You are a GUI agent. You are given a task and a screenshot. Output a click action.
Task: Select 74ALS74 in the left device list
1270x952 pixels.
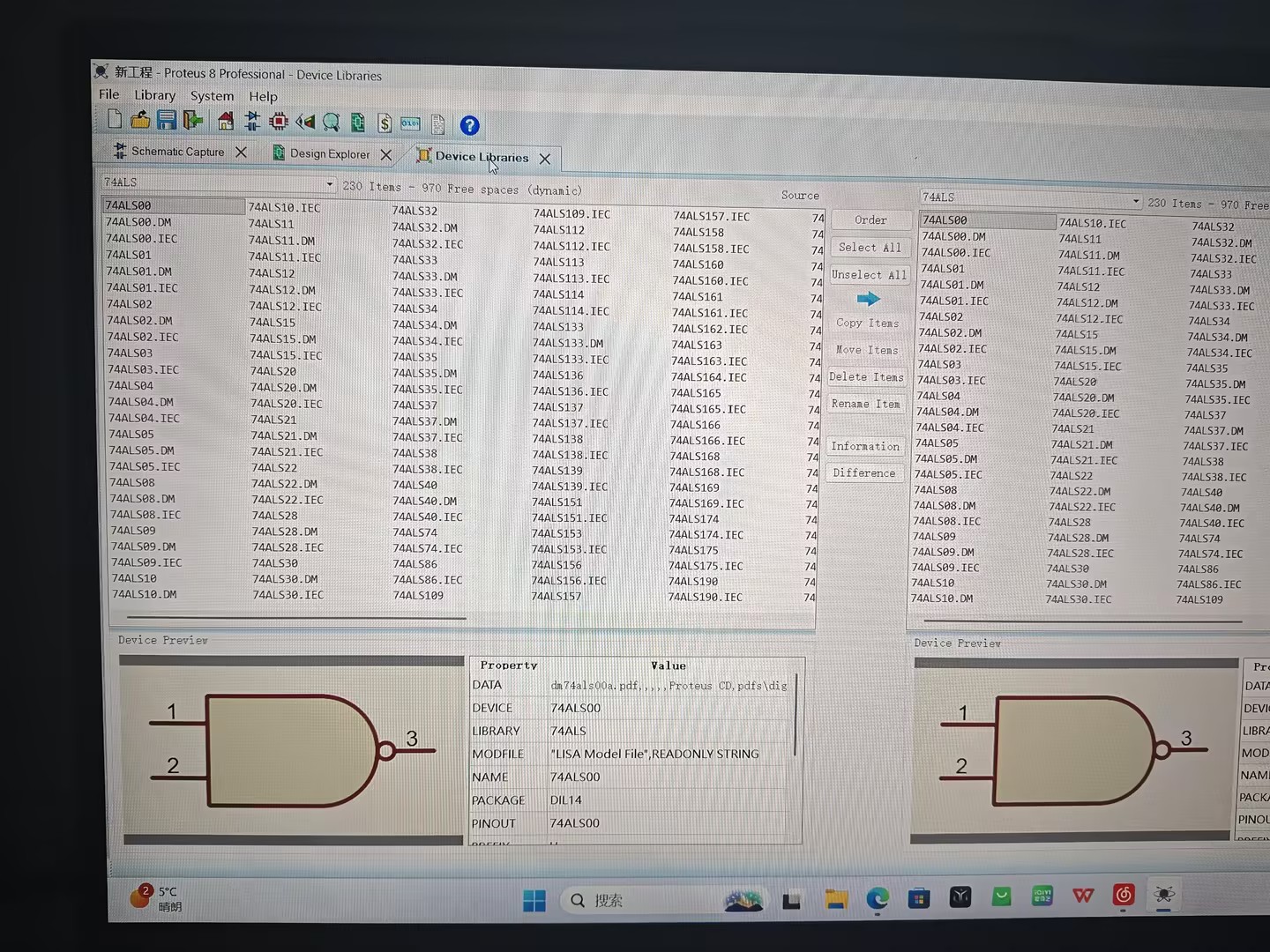(x=415, y=532)
